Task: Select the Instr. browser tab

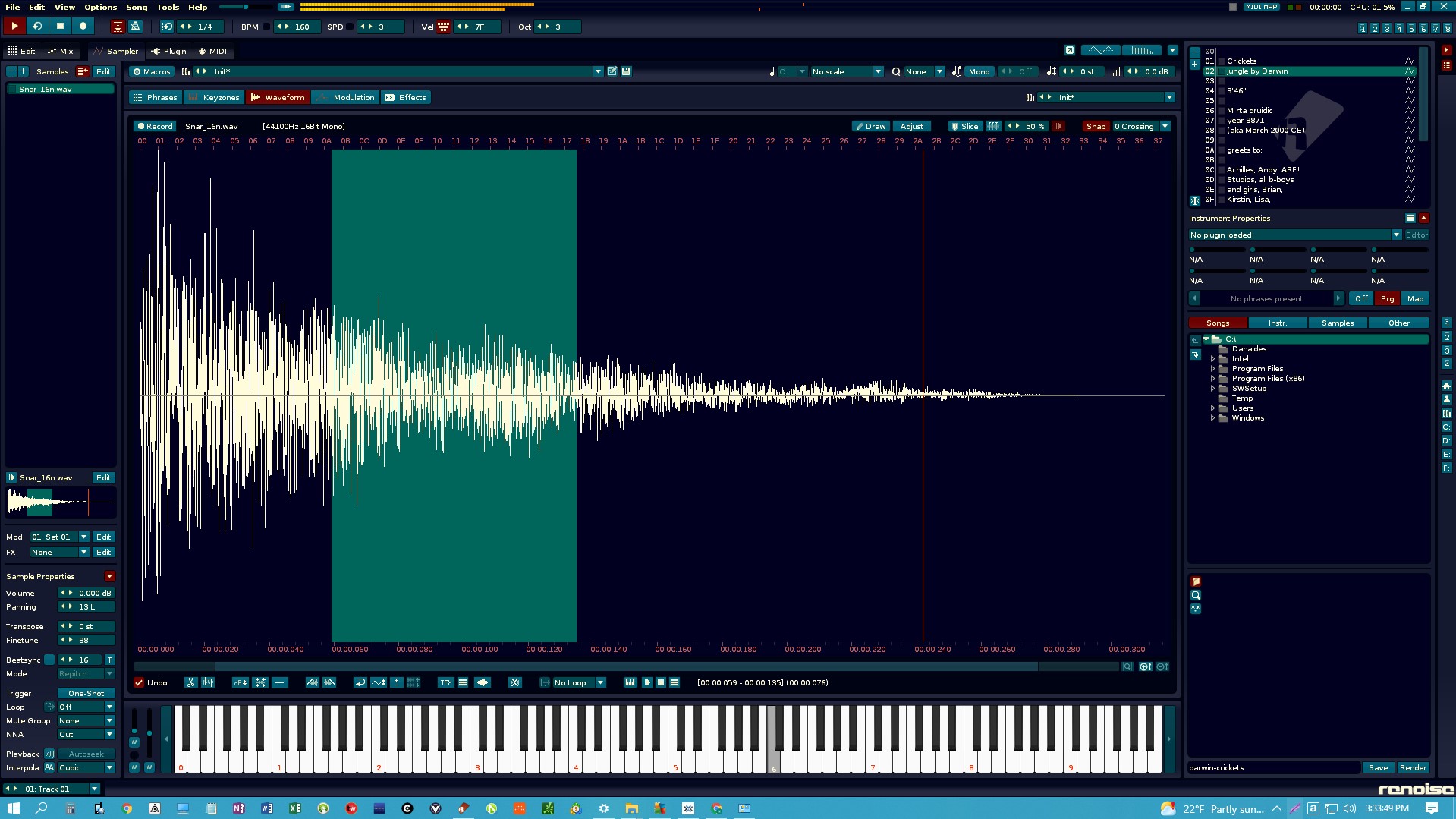Action: [x=1278, y=323]
